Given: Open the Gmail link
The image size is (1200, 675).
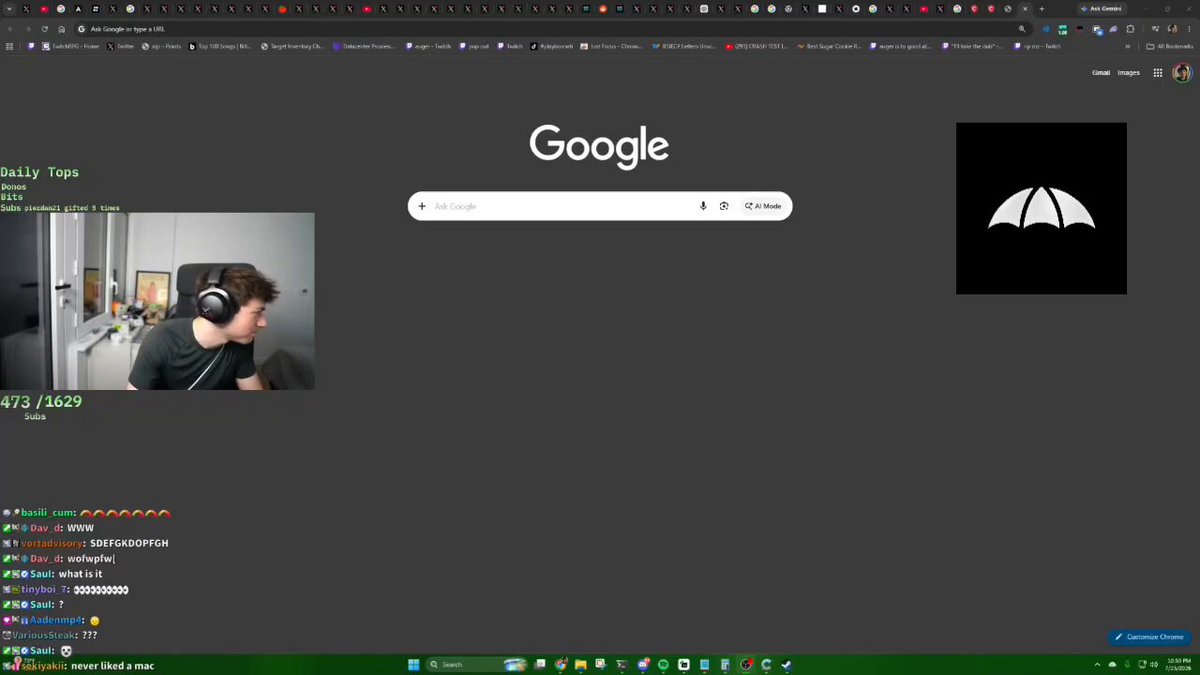Looking at the screenshot, I should point(1101,73).
